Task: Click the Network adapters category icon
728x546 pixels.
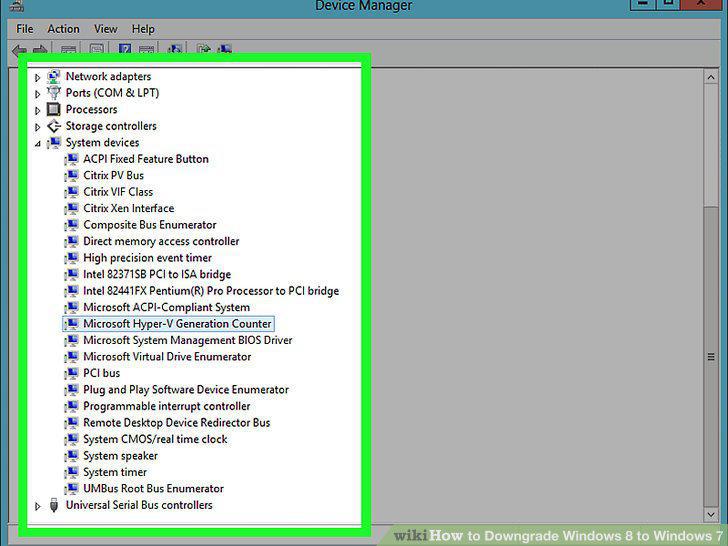Action: 54,76
